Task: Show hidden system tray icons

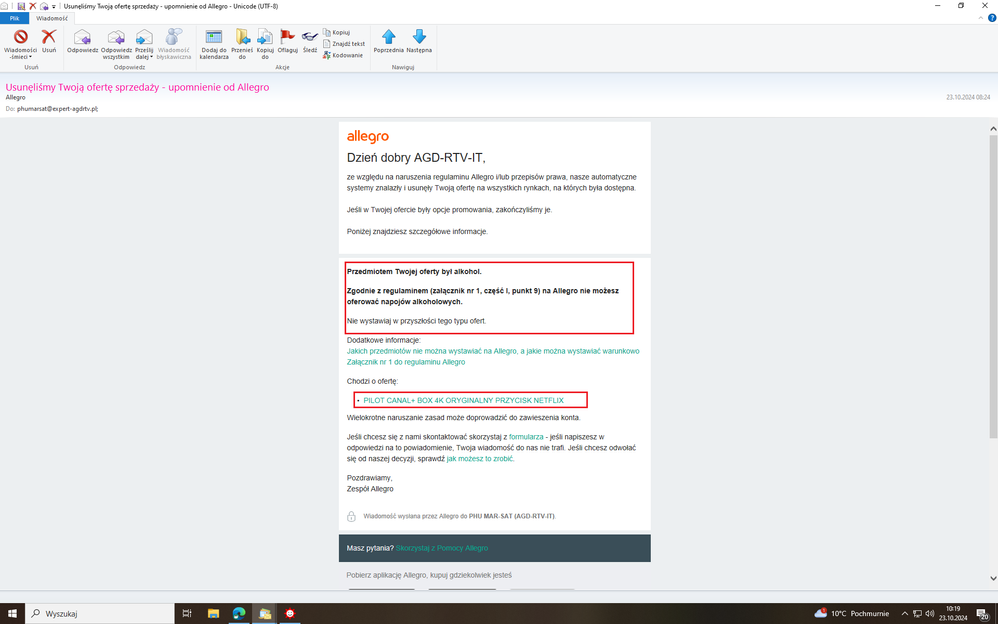Action: pos(904,613)
